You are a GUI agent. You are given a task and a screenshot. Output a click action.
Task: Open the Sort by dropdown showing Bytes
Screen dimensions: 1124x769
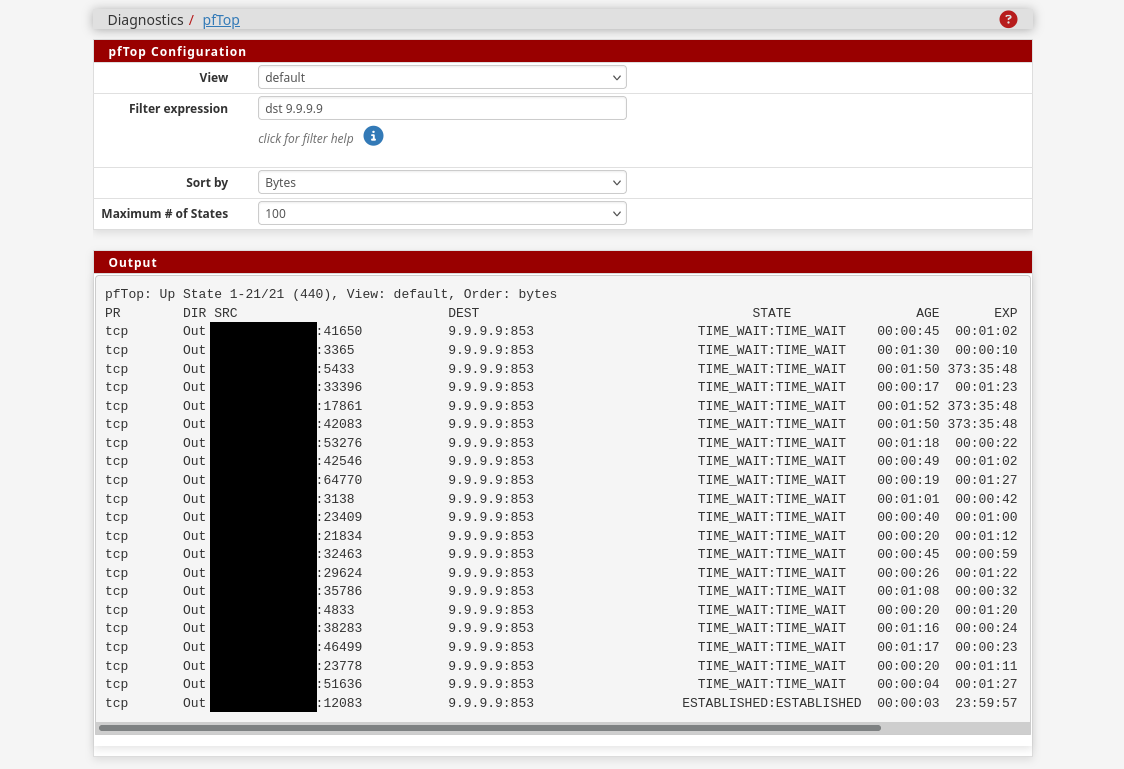[442, 182]
